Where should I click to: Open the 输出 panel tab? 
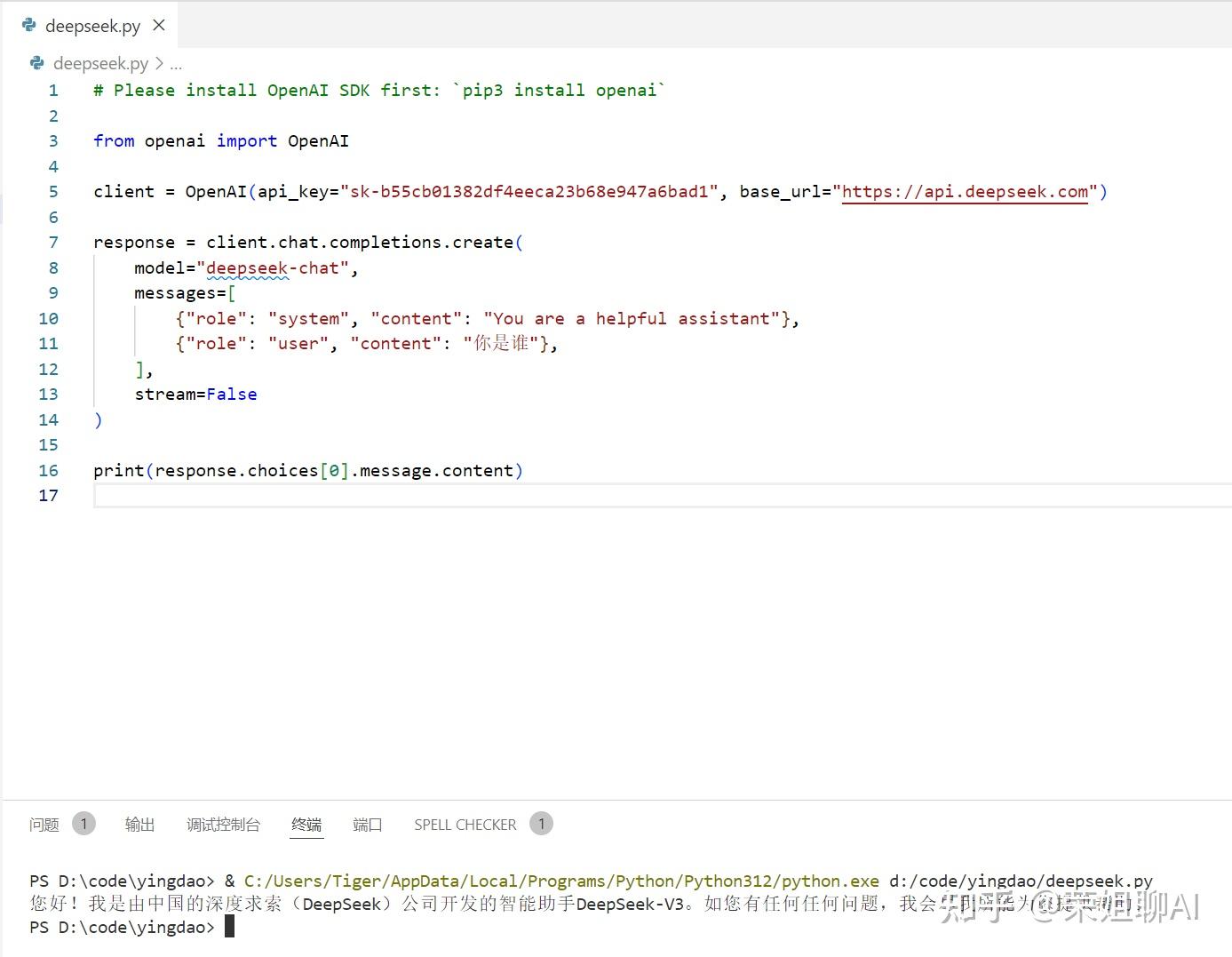tap(139, 825)
